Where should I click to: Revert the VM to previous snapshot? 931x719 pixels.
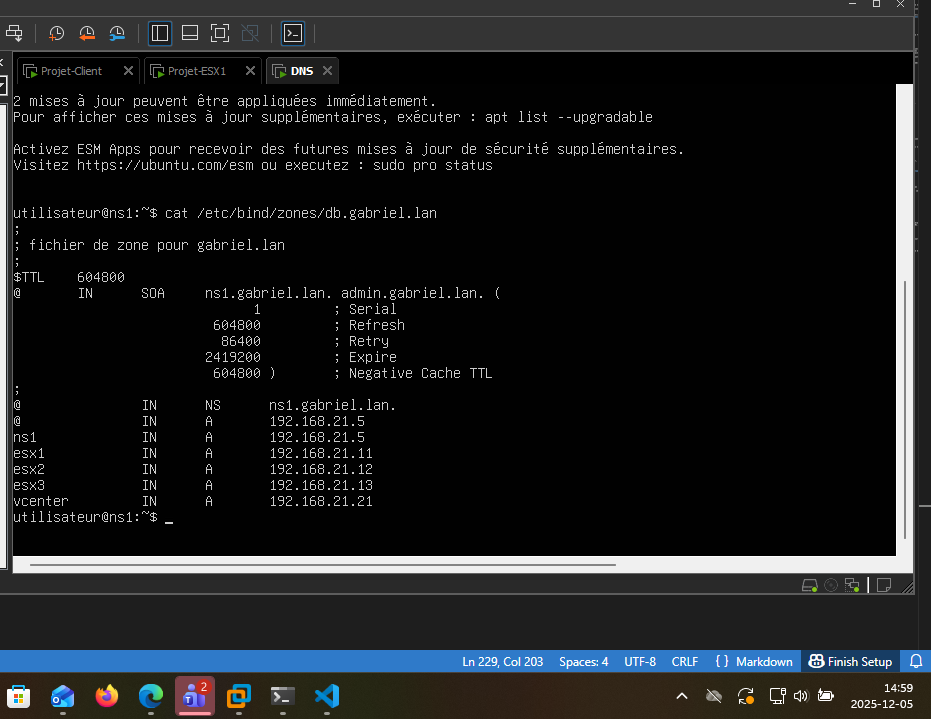click(x=87, y=33)
